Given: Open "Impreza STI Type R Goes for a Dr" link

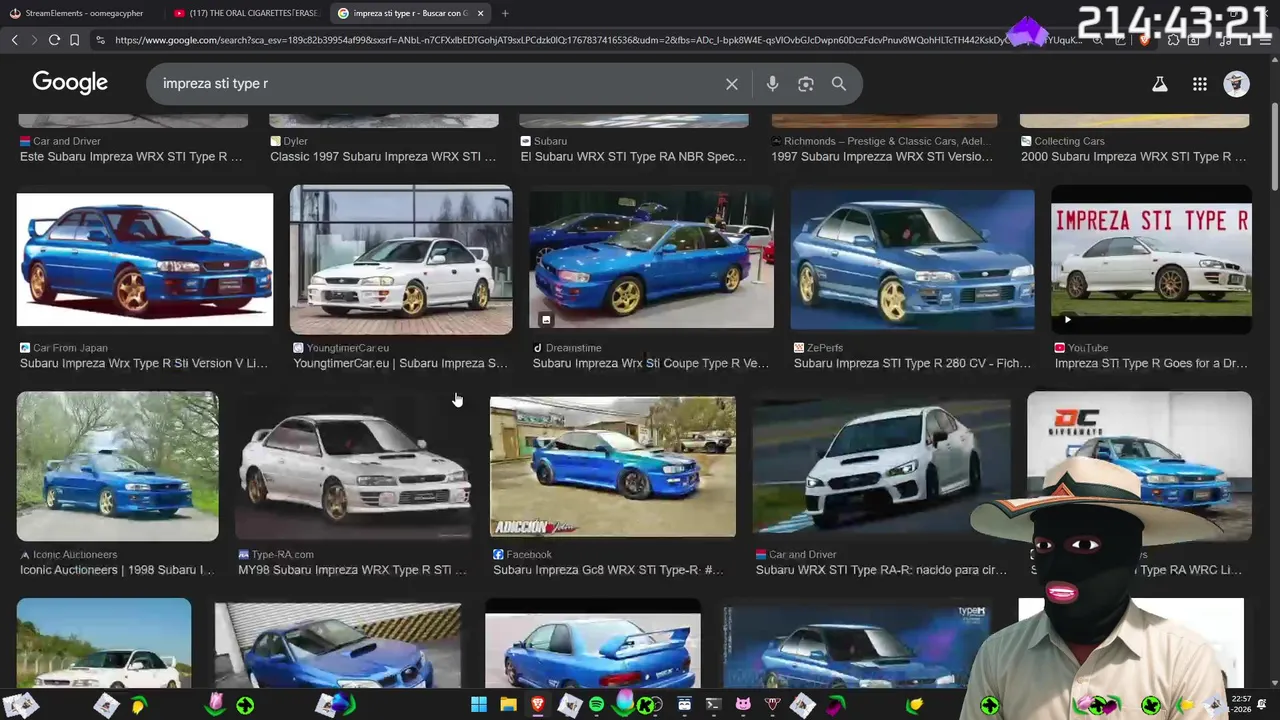Looking at the screenshot, I should (1151, 364).
